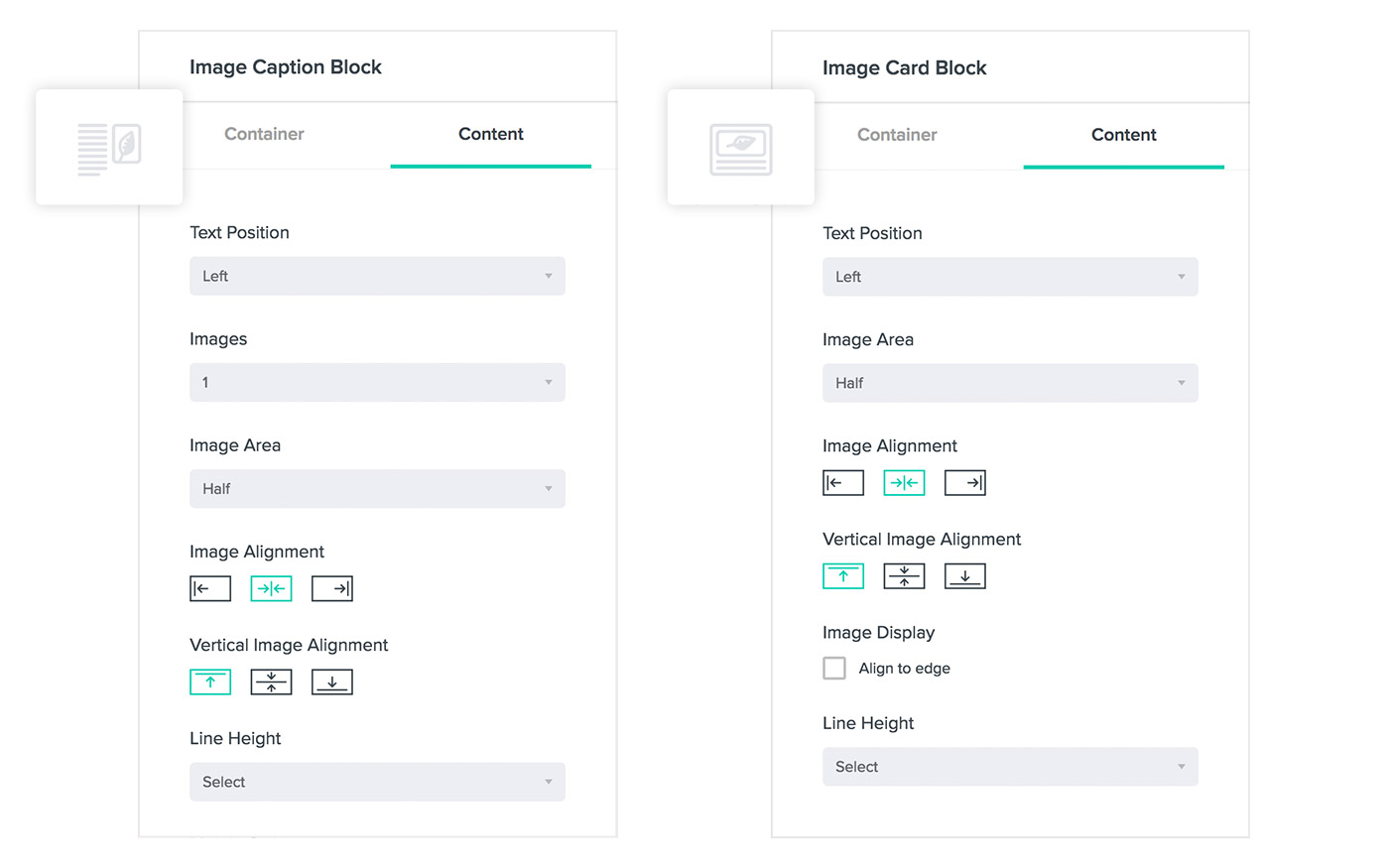Select Content tab in Image Card Block
The image size is (1389, 868).
tap(1123, 135)
